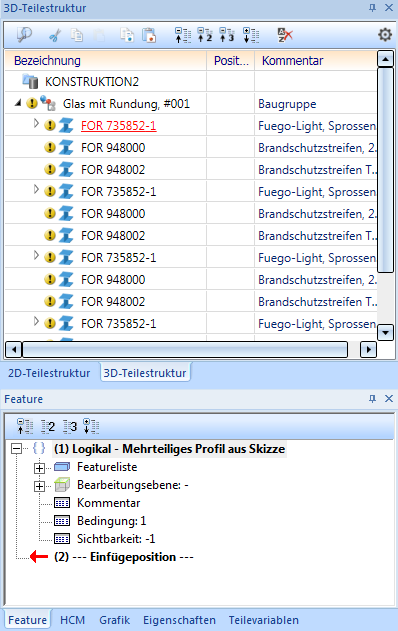Click the copy icon next to scissors
This screenshot has width=398, height=631.
coord(76,35)
